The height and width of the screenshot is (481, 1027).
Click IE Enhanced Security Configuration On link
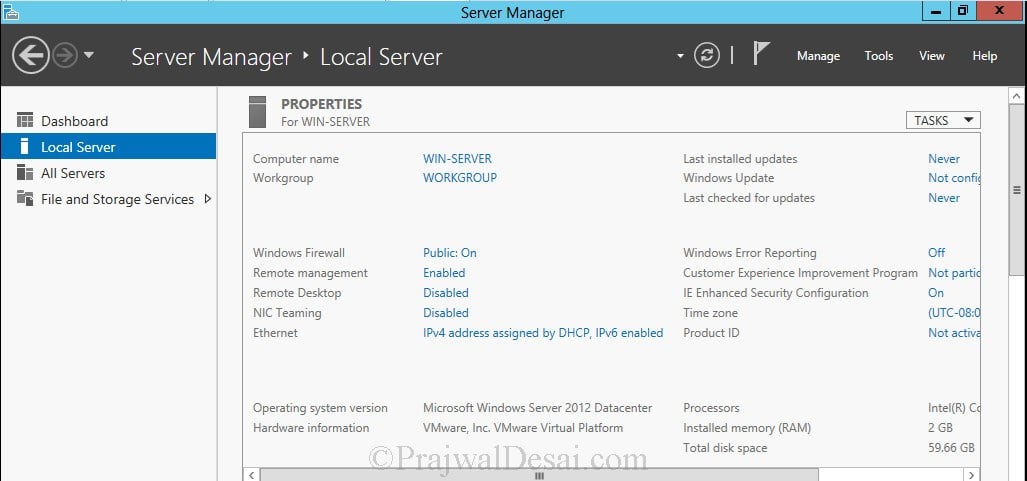(936, 292)
